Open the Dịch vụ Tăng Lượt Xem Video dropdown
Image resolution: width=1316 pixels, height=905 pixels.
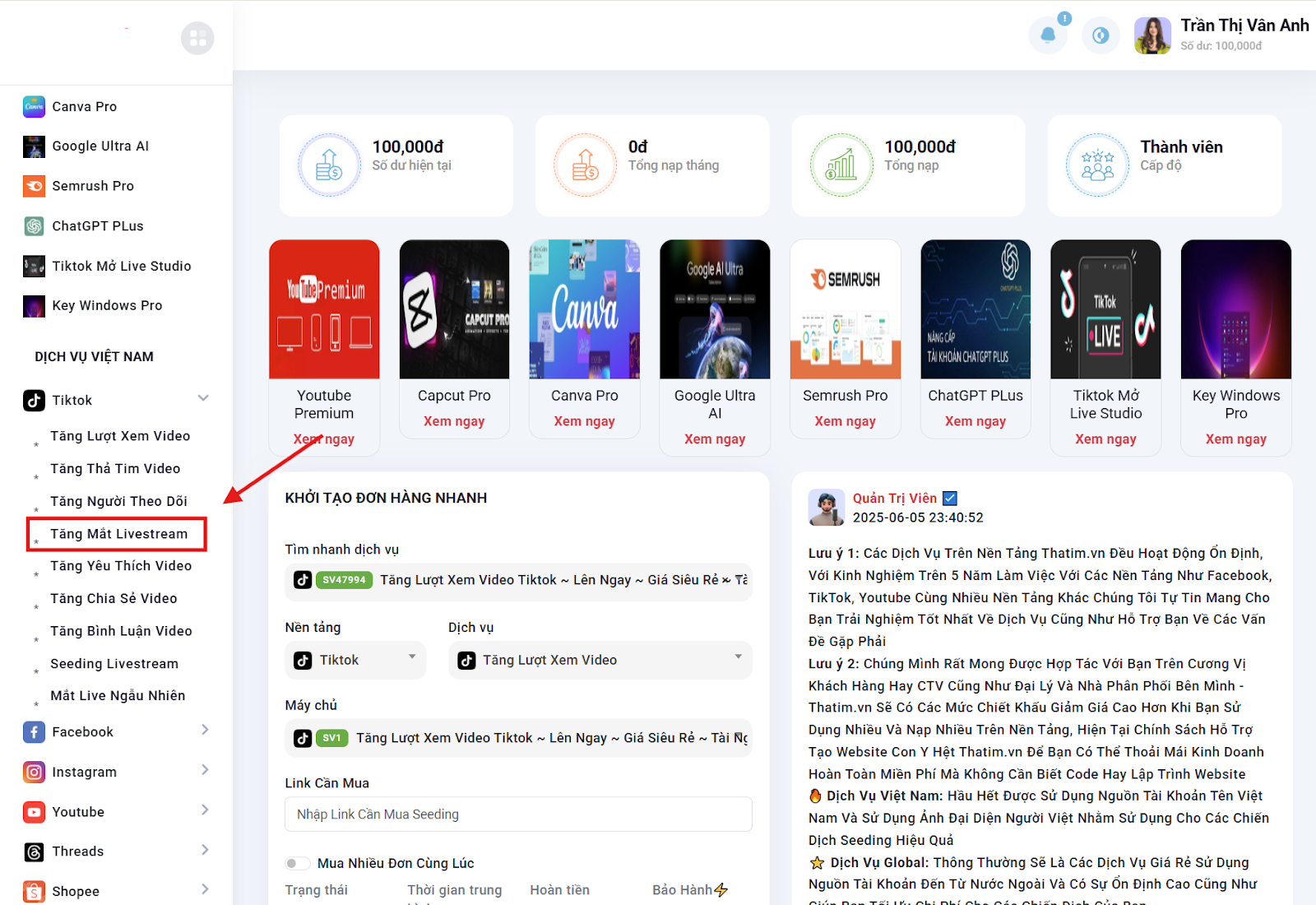pyautogui.click(x=600, y=660)
